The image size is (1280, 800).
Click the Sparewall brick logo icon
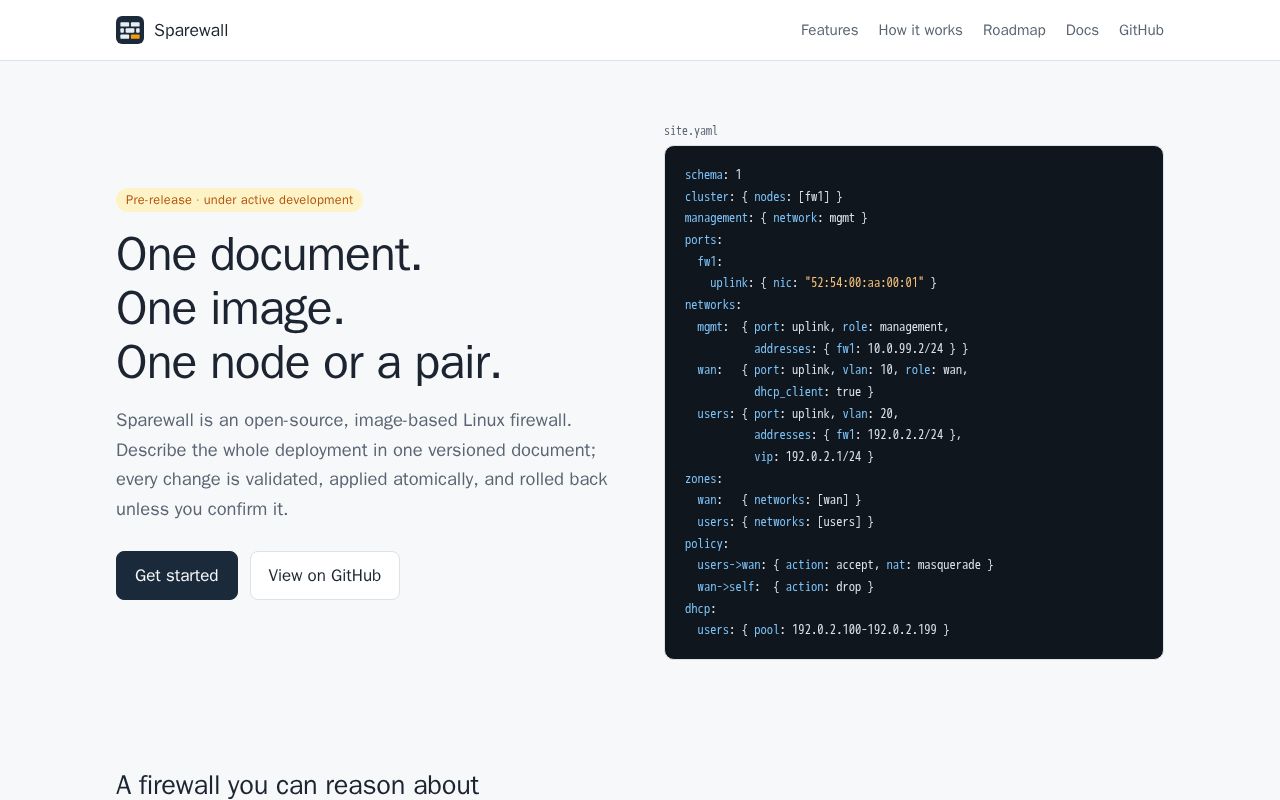(x=130, y=30)
